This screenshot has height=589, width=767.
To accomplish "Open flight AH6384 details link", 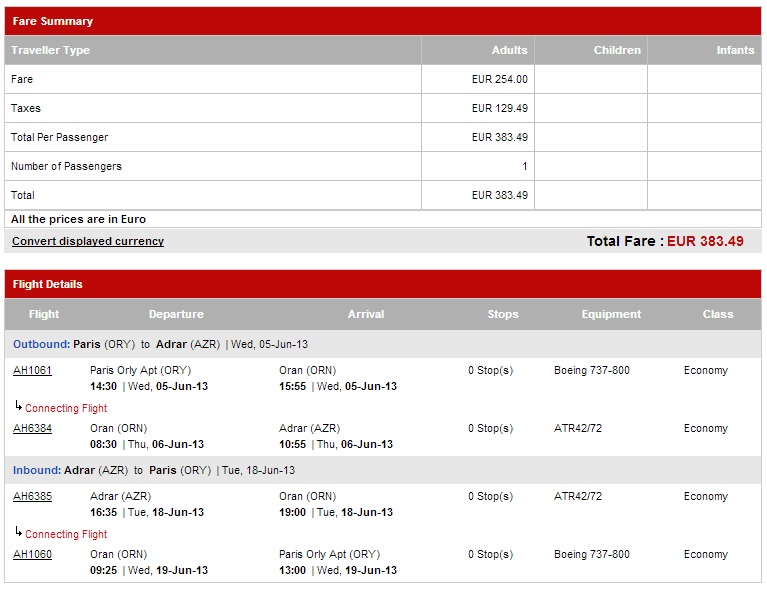I will (32, 428).
